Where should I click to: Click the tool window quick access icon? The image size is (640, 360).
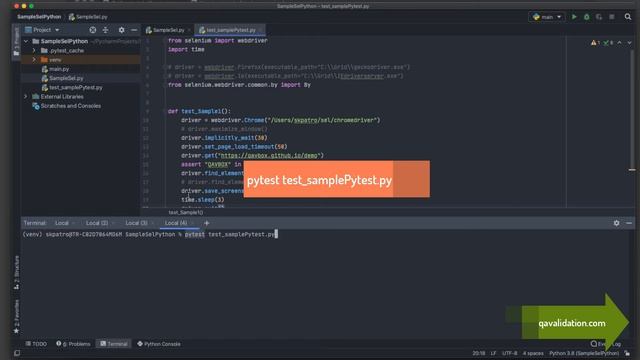tap(17, 353)
